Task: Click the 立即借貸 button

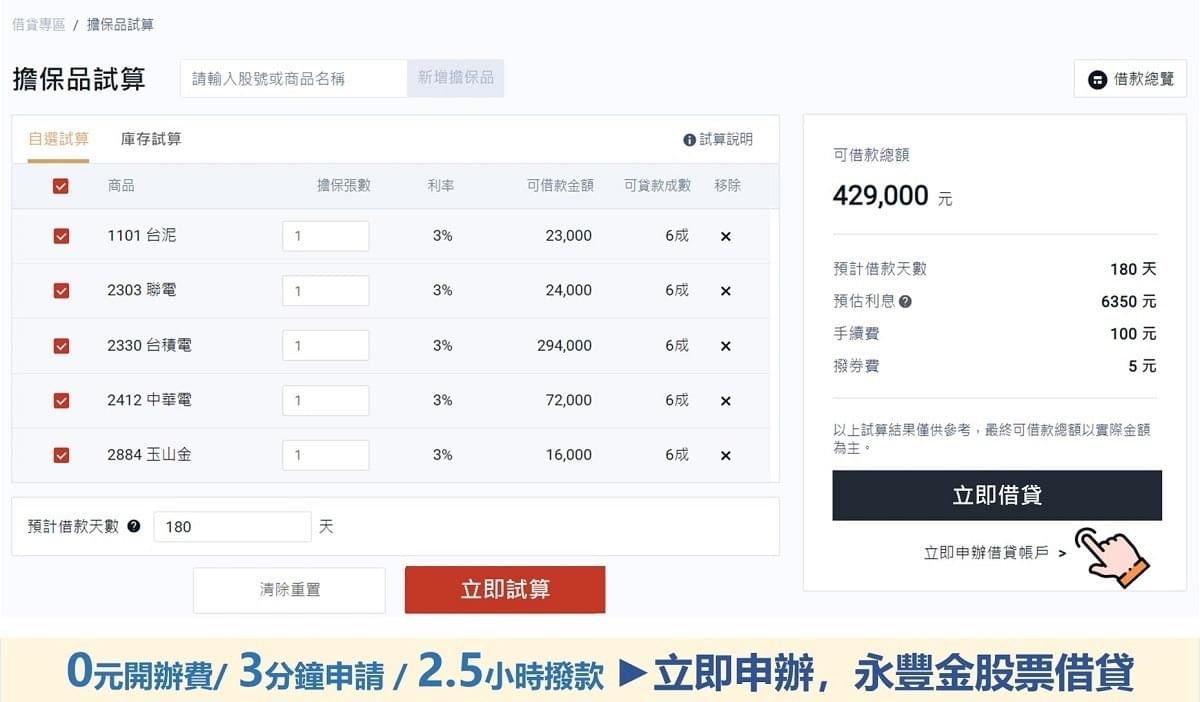Action: tap(996, 494)
